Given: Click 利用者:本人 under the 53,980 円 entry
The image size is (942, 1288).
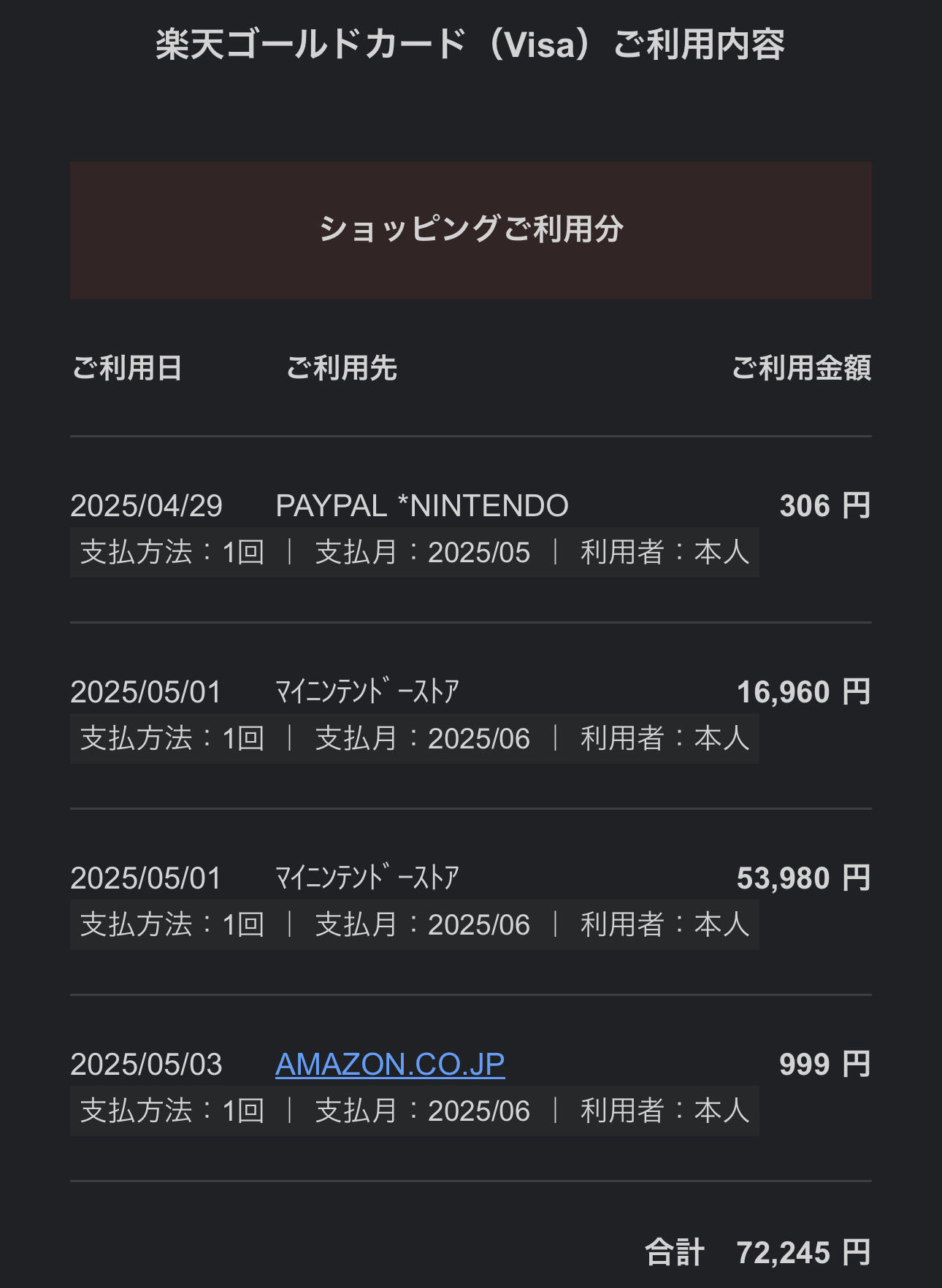Looking at the screenshot, I should click(x=665, y=925).
